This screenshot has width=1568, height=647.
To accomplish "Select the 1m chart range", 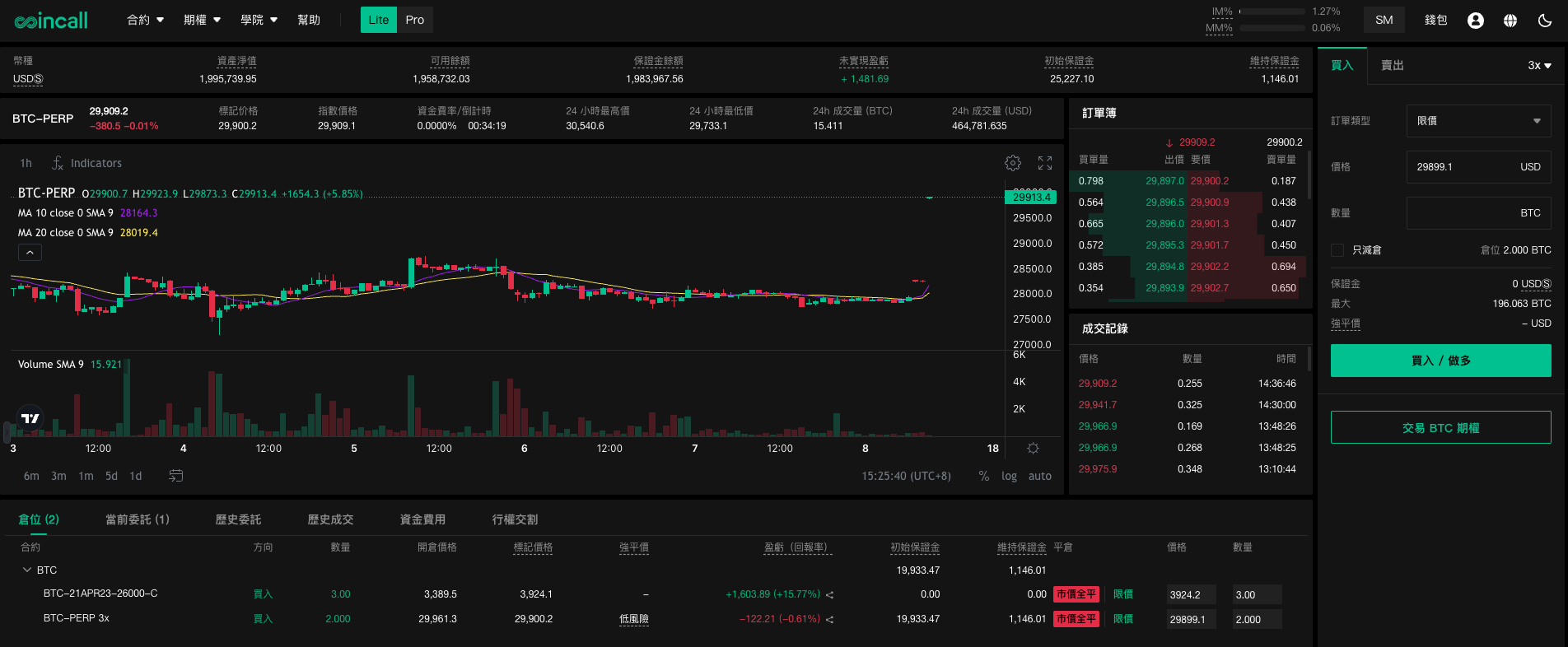I will point(86,476).
